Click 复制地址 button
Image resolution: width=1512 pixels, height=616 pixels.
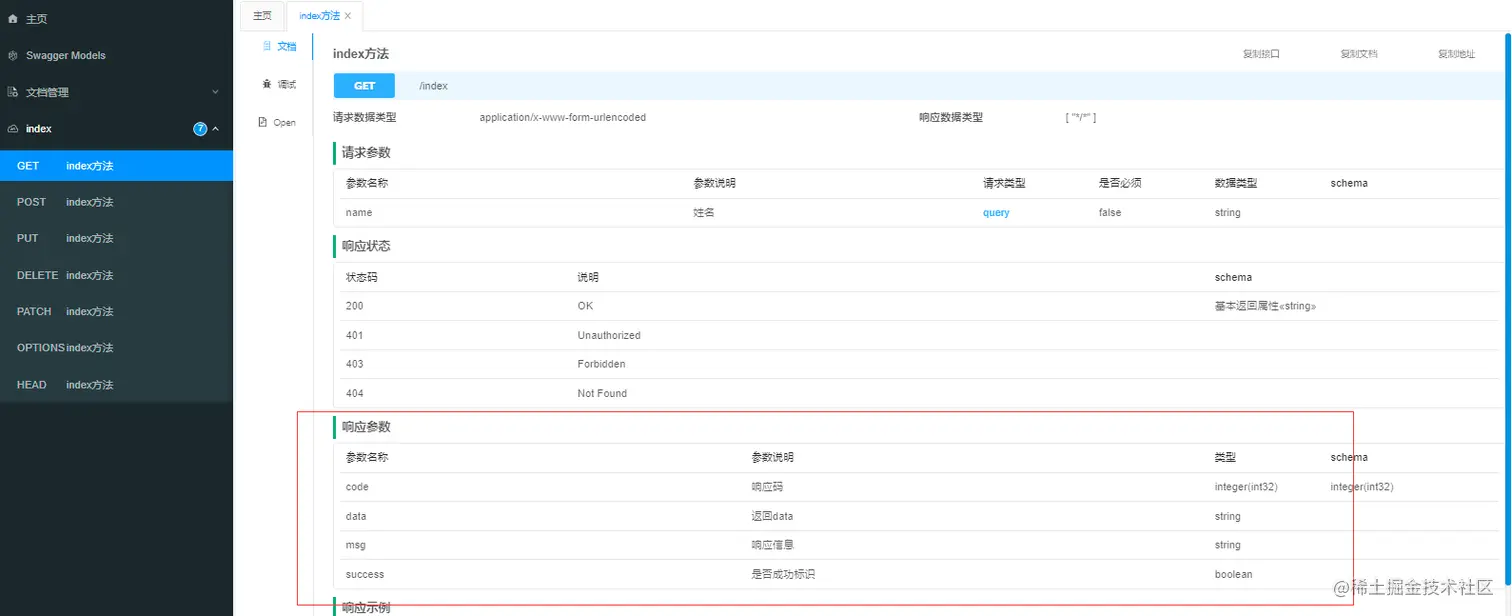(1456, 54)
